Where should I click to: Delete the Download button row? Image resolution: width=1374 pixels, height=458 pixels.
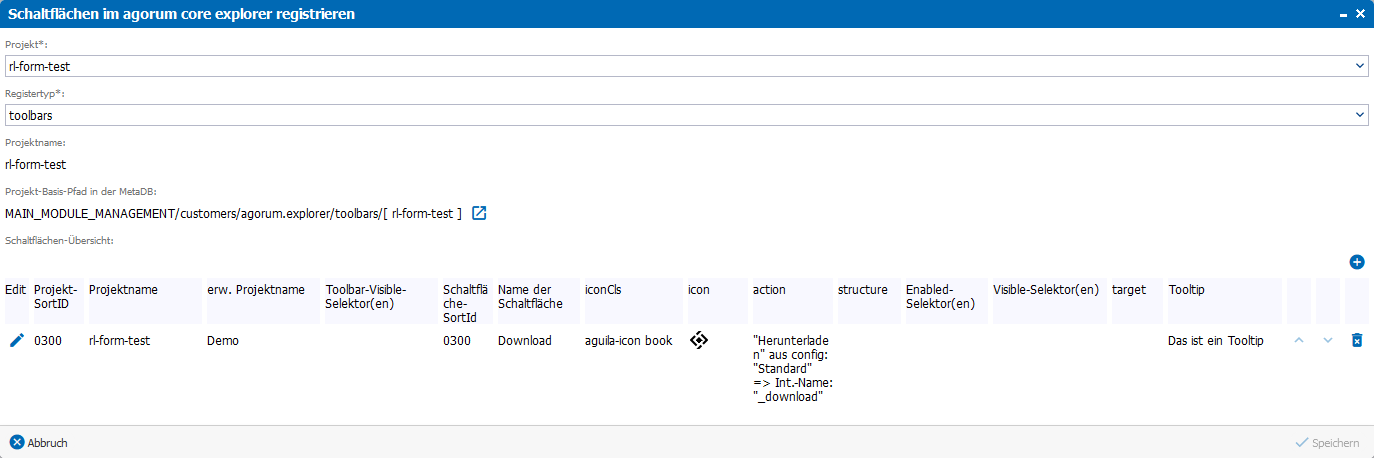pyautogui.click(x=1357, y=341)
